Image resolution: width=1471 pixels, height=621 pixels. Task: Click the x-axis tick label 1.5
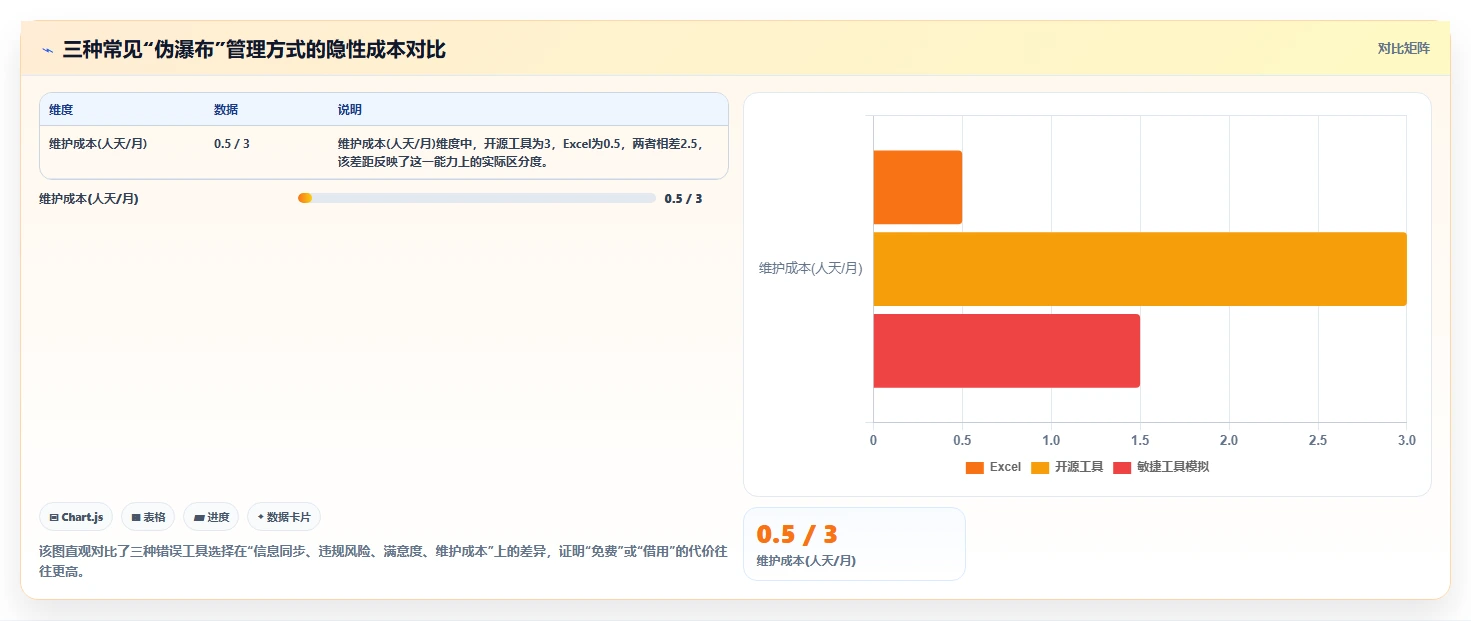(1140, 441)
